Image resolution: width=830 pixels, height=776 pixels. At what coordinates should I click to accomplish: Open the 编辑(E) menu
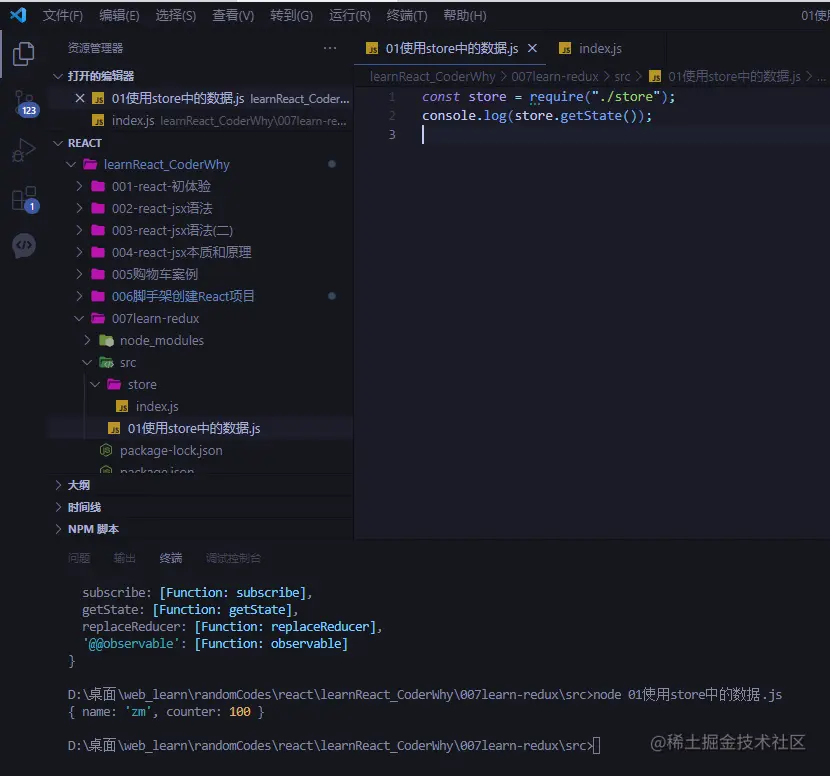(x=119, y=15)
